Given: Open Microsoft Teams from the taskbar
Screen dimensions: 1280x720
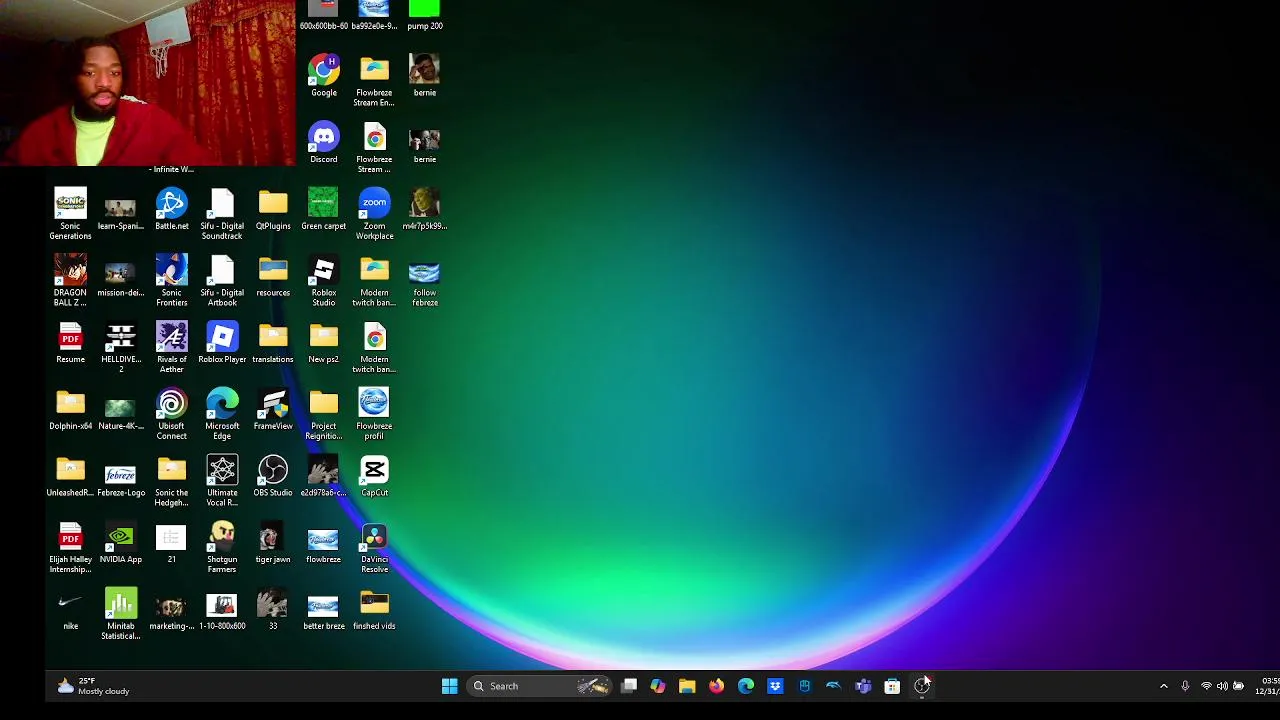Looking at the screenshot, I should [863, 686].
